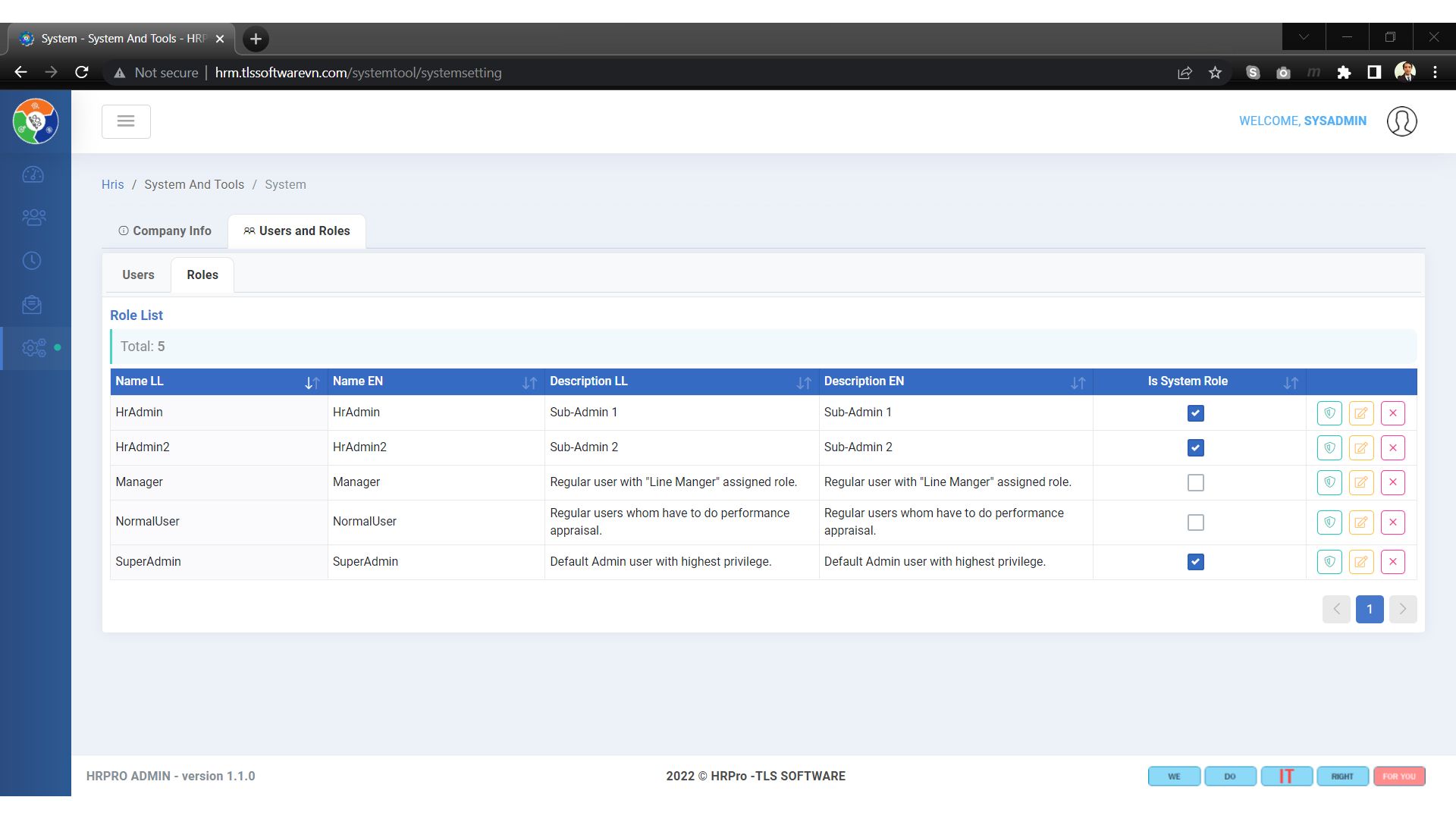Go to pagination page 1 button

[x=1369, y=610]
